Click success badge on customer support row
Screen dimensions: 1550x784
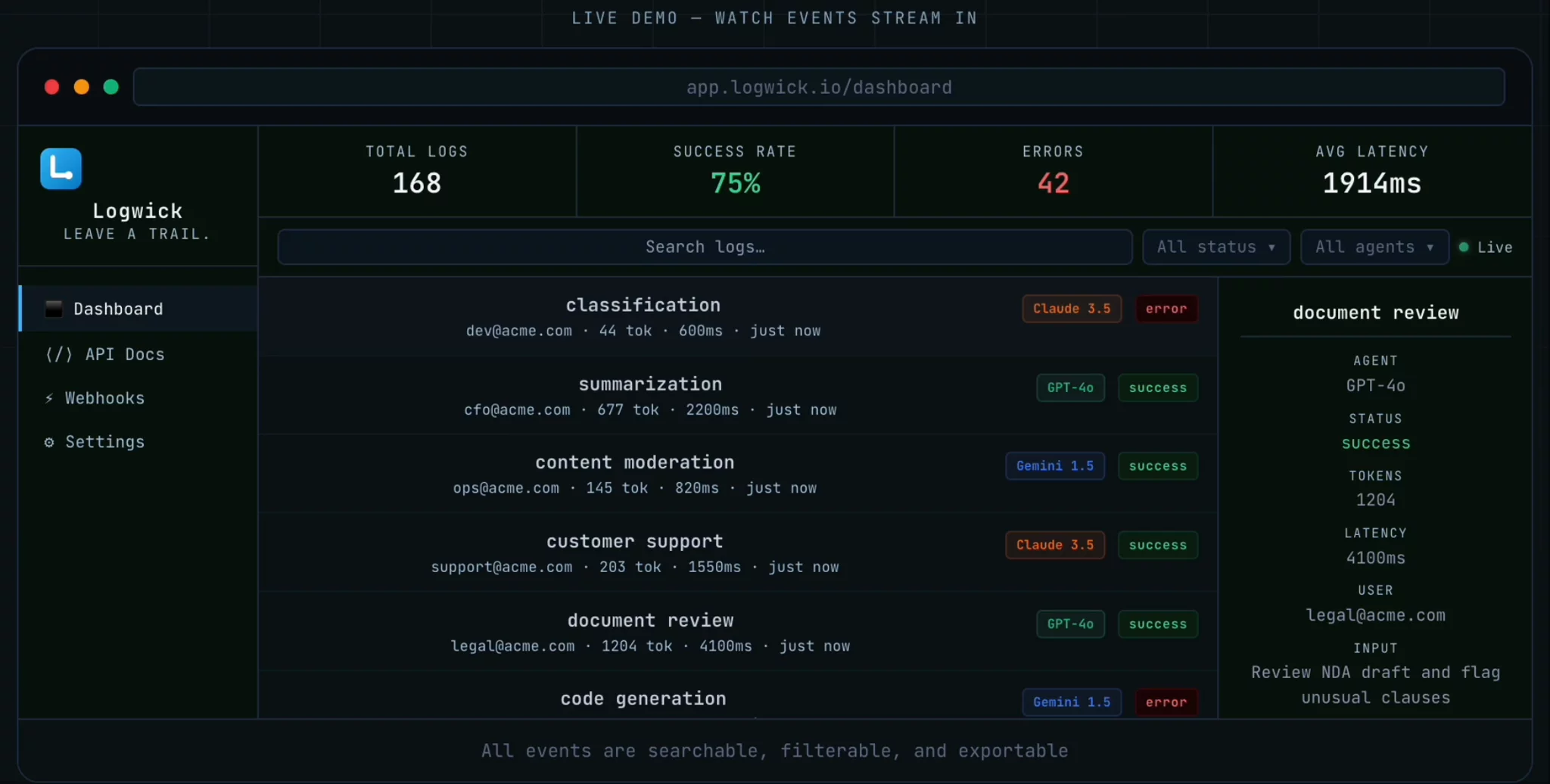point(1158,545)
